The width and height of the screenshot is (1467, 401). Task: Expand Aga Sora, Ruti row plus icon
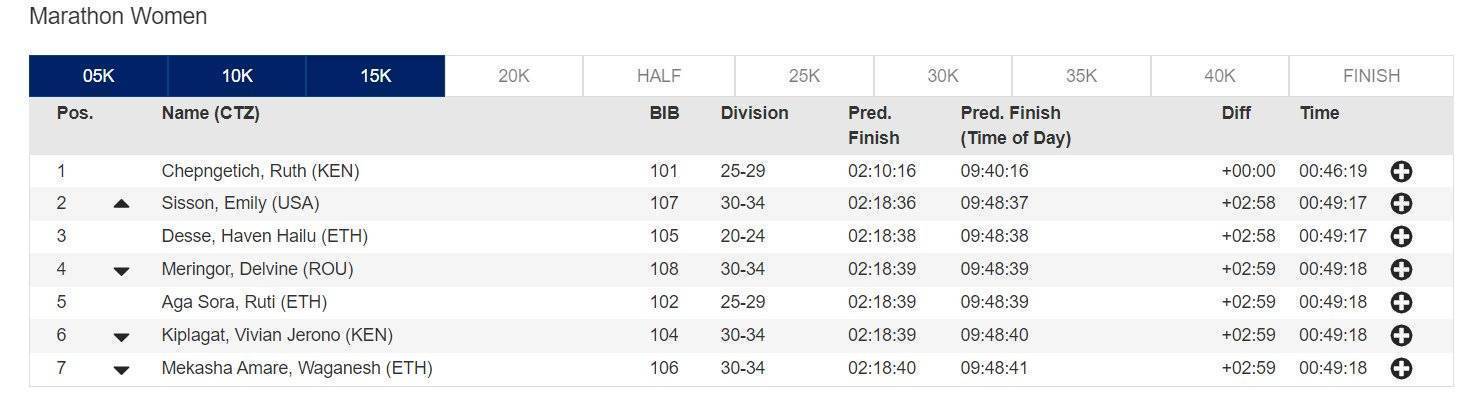pos(1401,303)
